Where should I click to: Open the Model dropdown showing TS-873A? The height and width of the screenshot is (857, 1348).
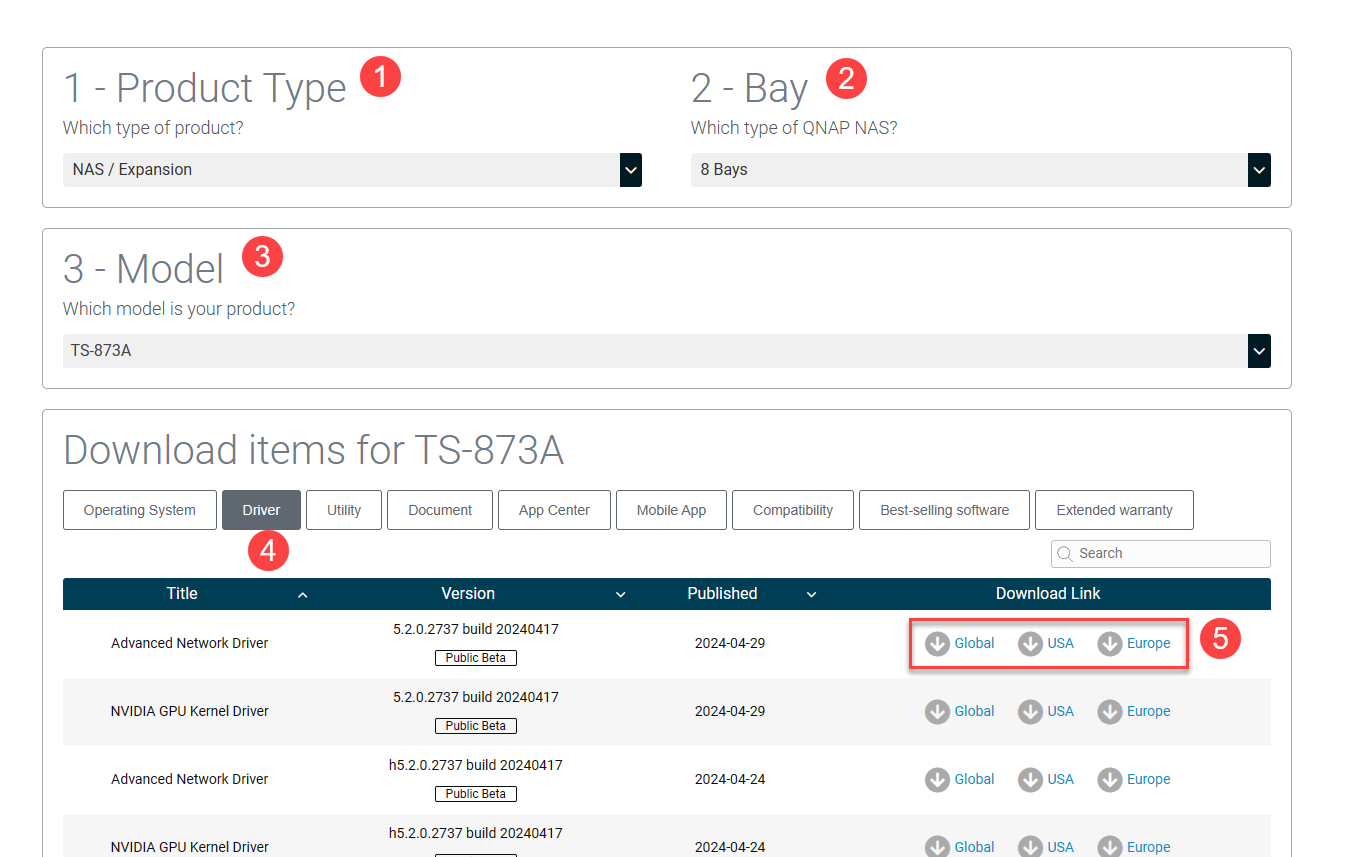(1259, 351)
